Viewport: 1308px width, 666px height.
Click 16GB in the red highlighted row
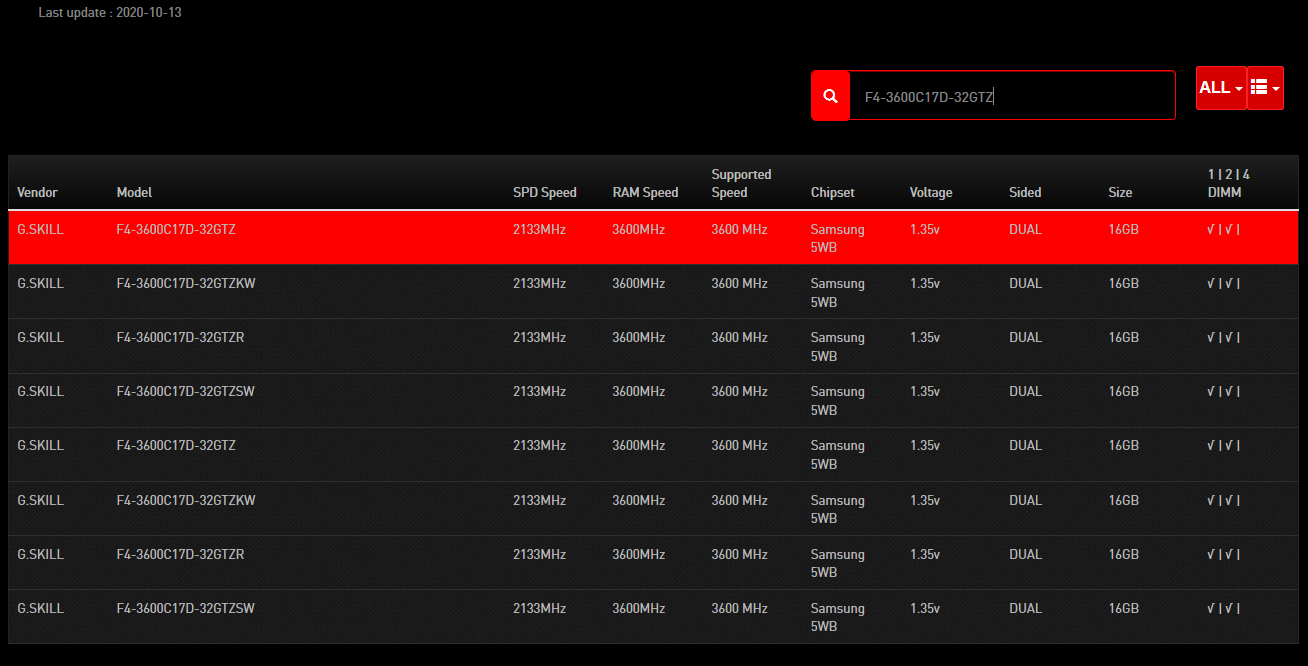(1123, 230)
